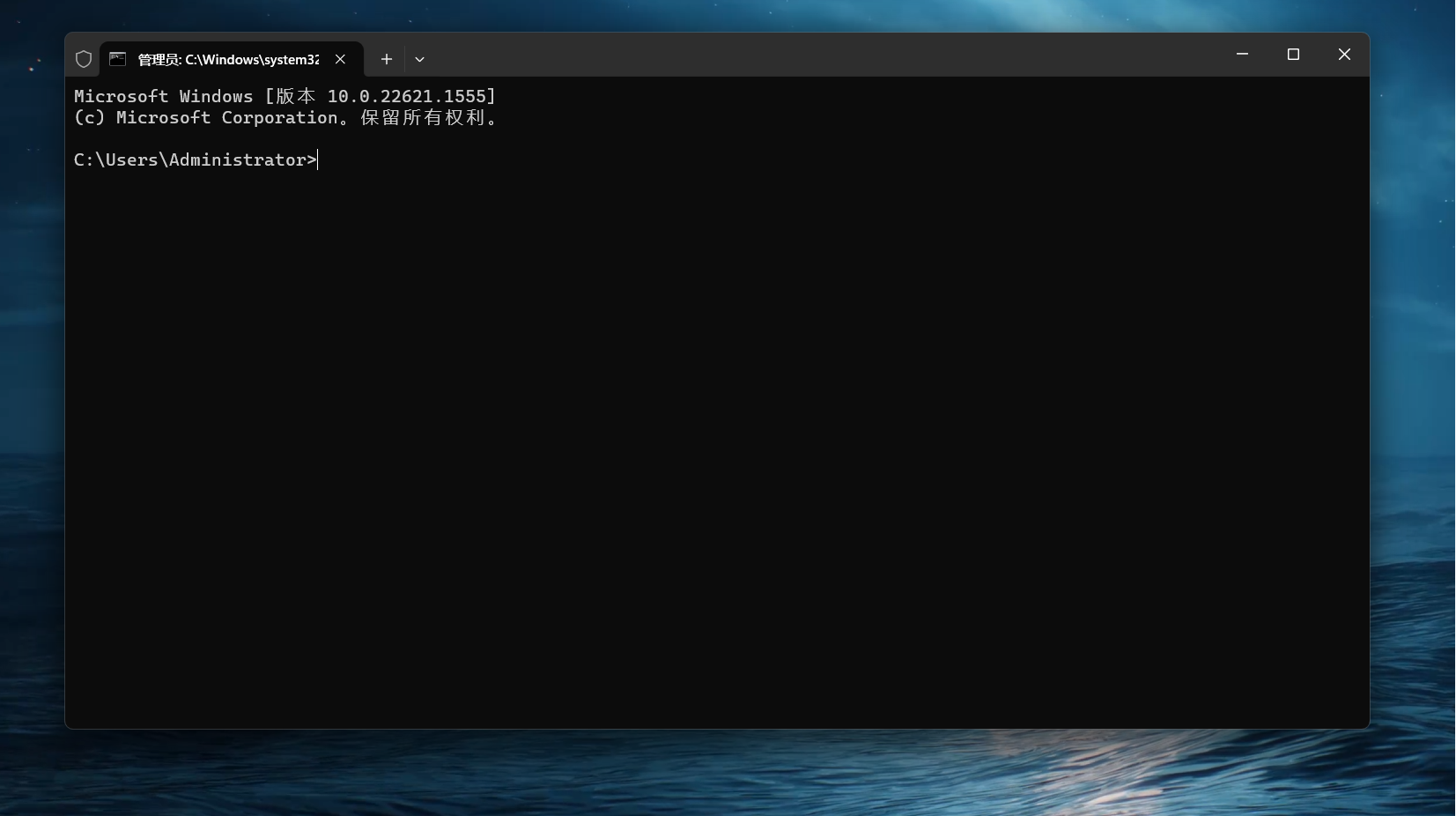
Task: Open a new tab with plus button
Action: pyautogui.click(x=387, y=59)
